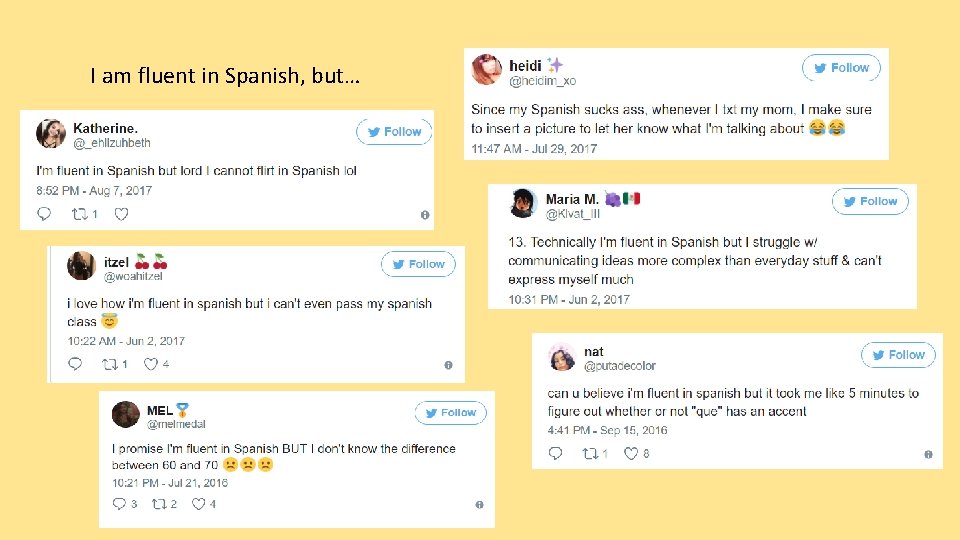Follow nat's account
The image size is (960, 540).
(x=898, y=354)
